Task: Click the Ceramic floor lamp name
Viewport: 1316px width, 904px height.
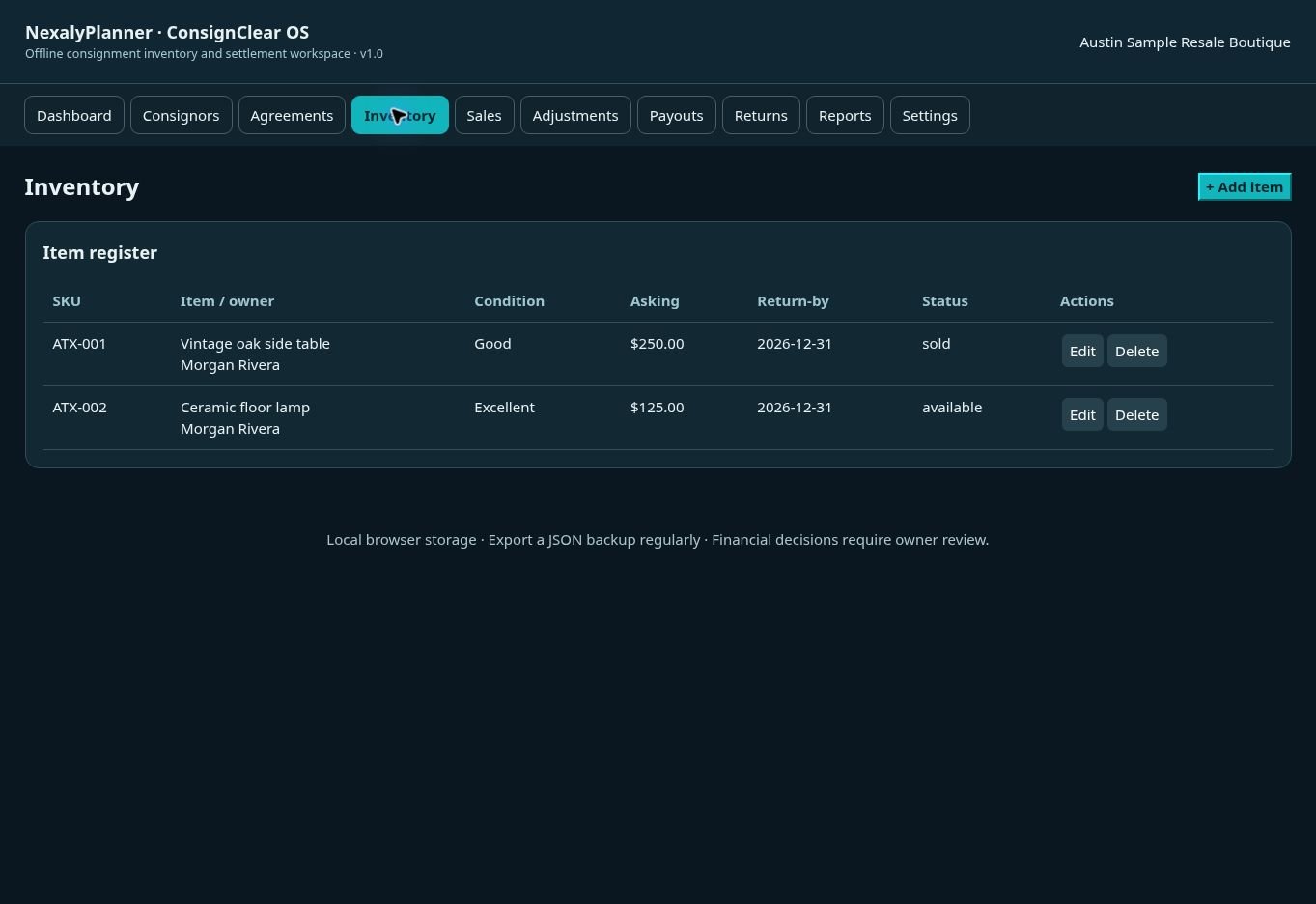Action: tap(245, 408)
